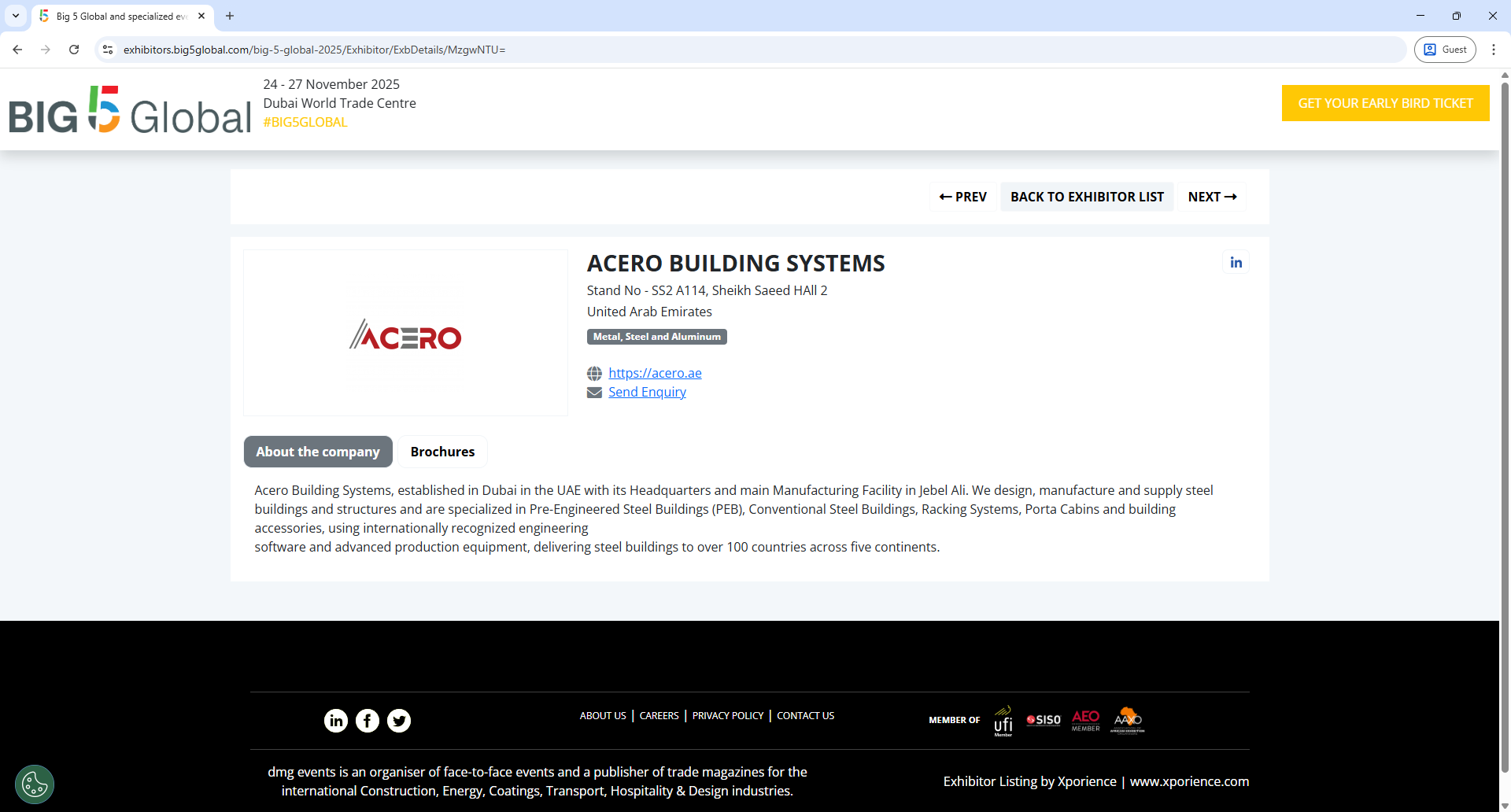
Task: Open the https://acero.ae website link
Action: (655, 372)
